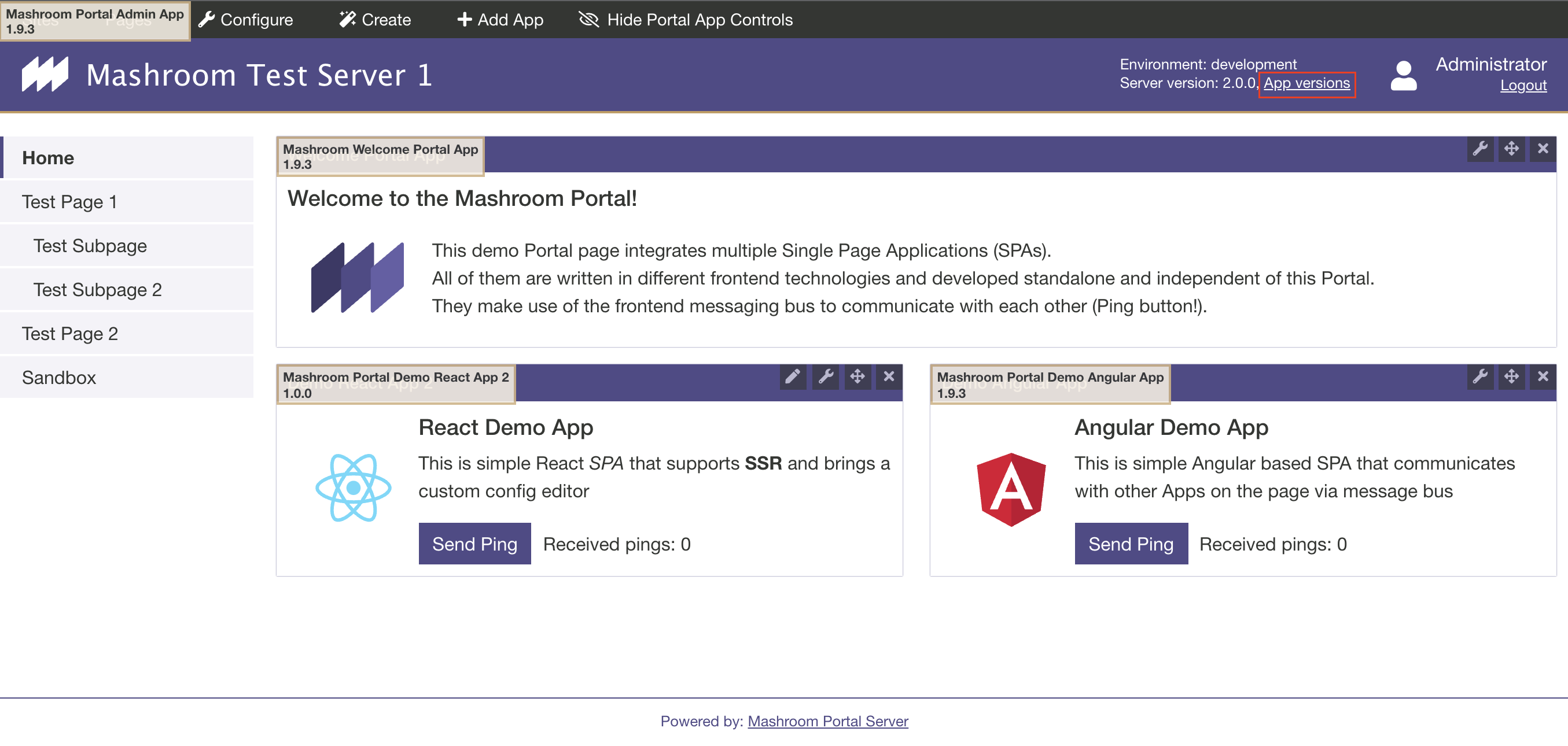Screen dimensions: 1568x746
Task: Click the Mashroom Portal Demo React App 2 label
Action: coord(396,385)
